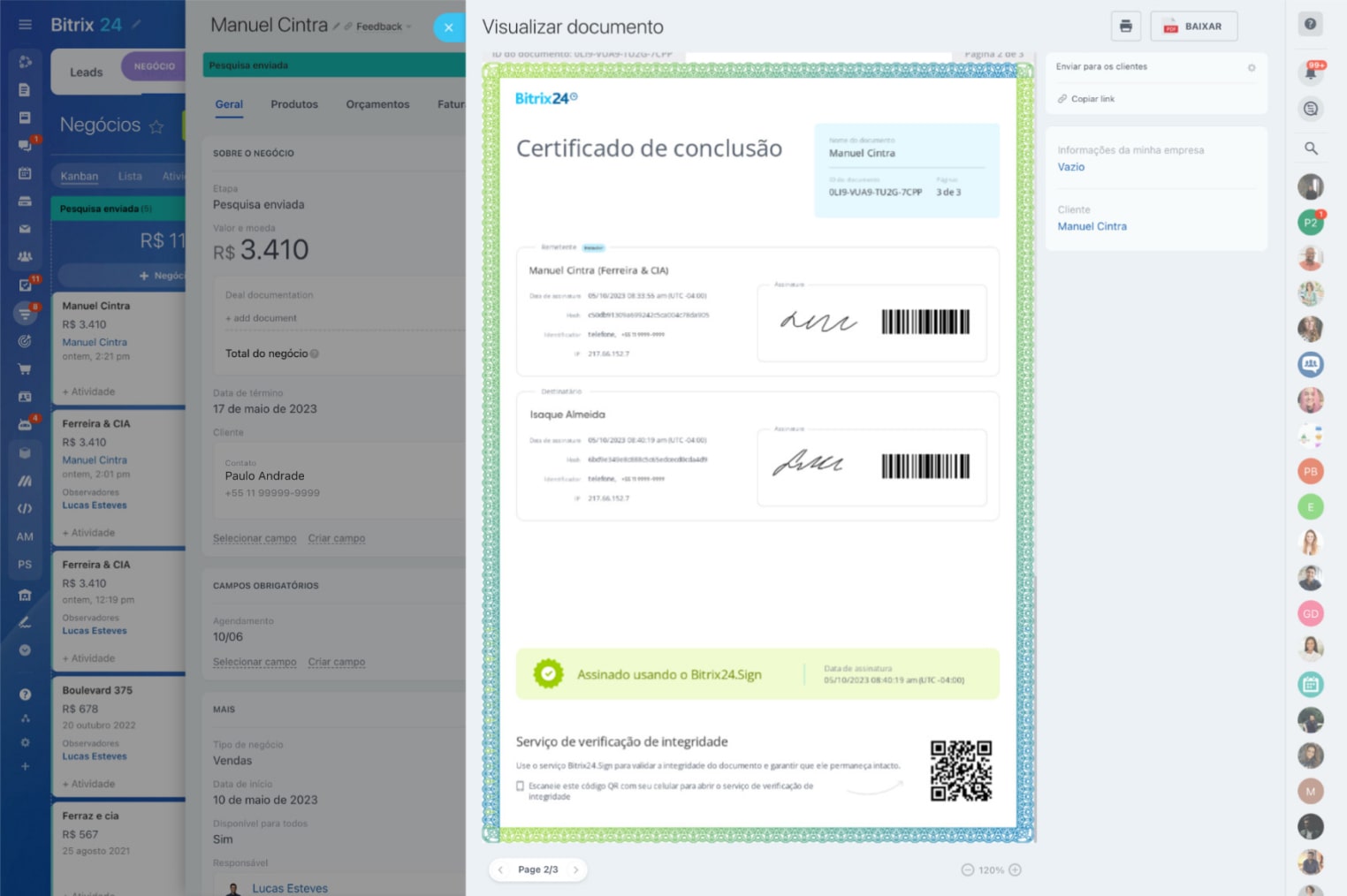Open settings gear beside Enviar para os clientes
1347x896 pixels.
1251,68
